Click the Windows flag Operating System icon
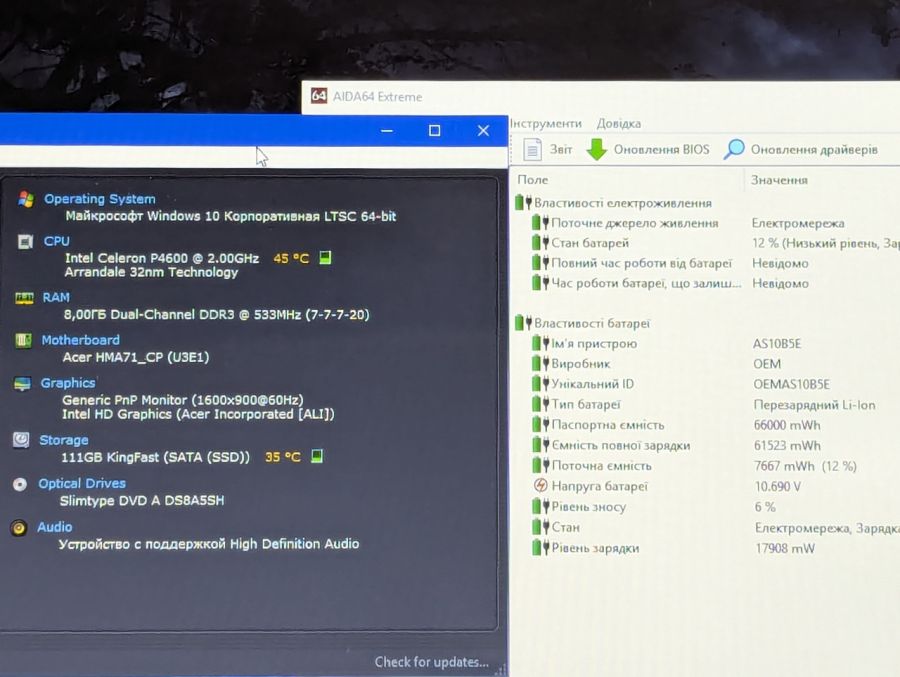 [26, 199]
